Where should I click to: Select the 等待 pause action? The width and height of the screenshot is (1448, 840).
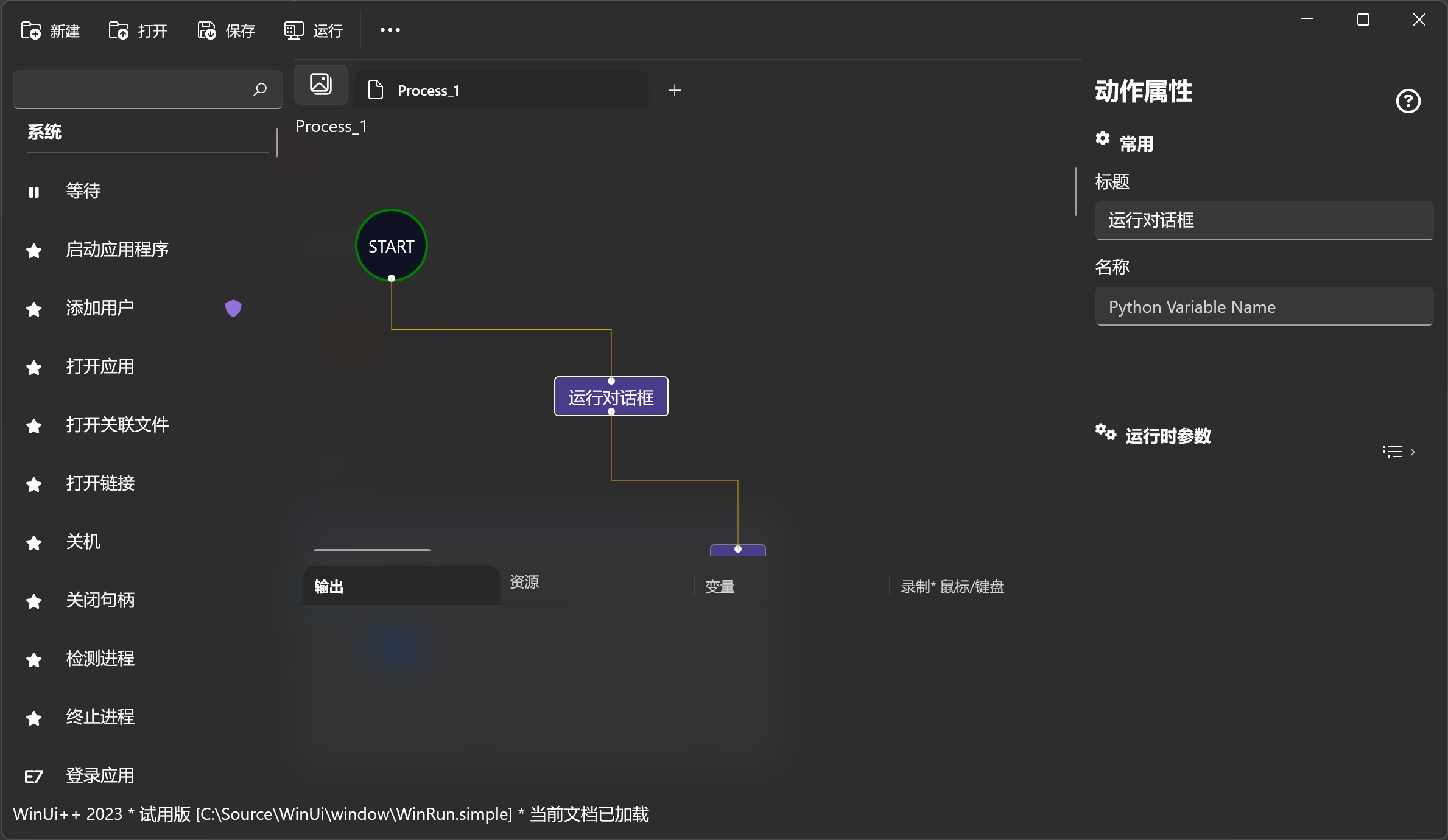click(x=83, y=191)
